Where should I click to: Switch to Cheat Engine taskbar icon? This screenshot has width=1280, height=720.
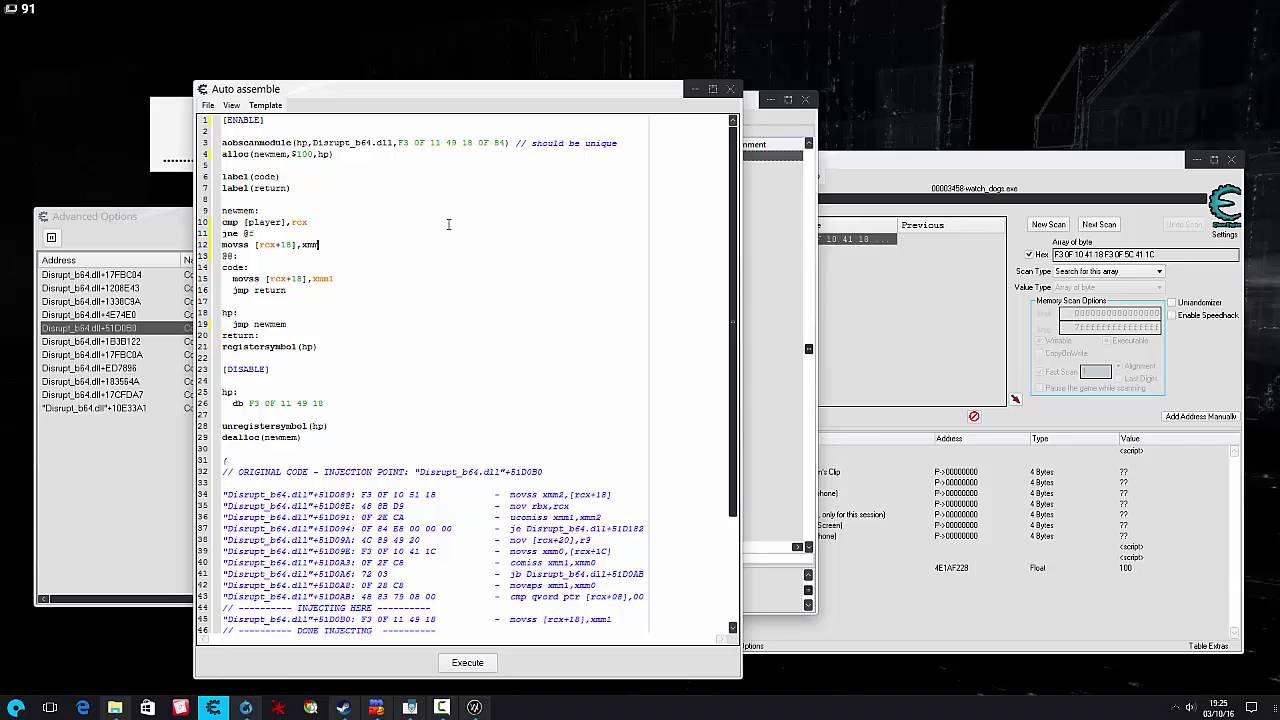(x=213, y=708)
